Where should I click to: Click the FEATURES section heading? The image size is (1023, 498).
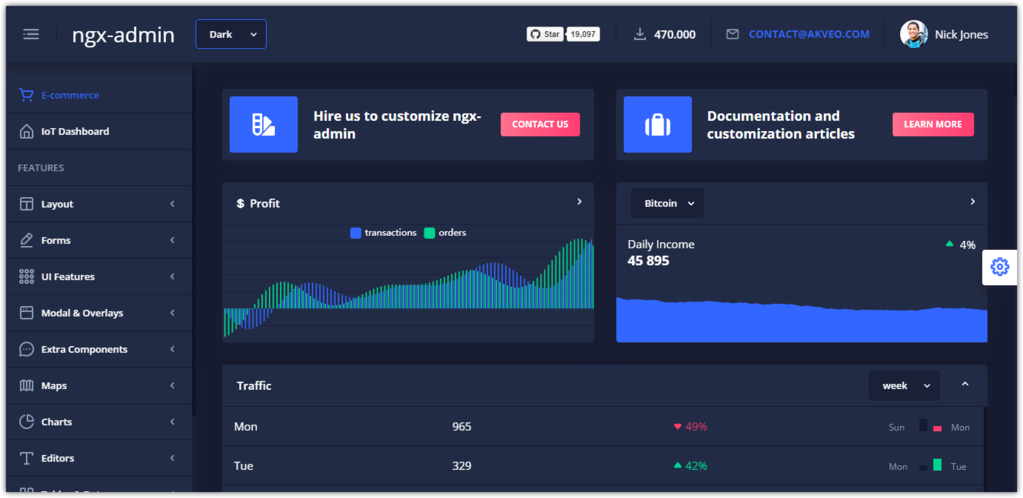pyautogui.click(x=41, y=168)
